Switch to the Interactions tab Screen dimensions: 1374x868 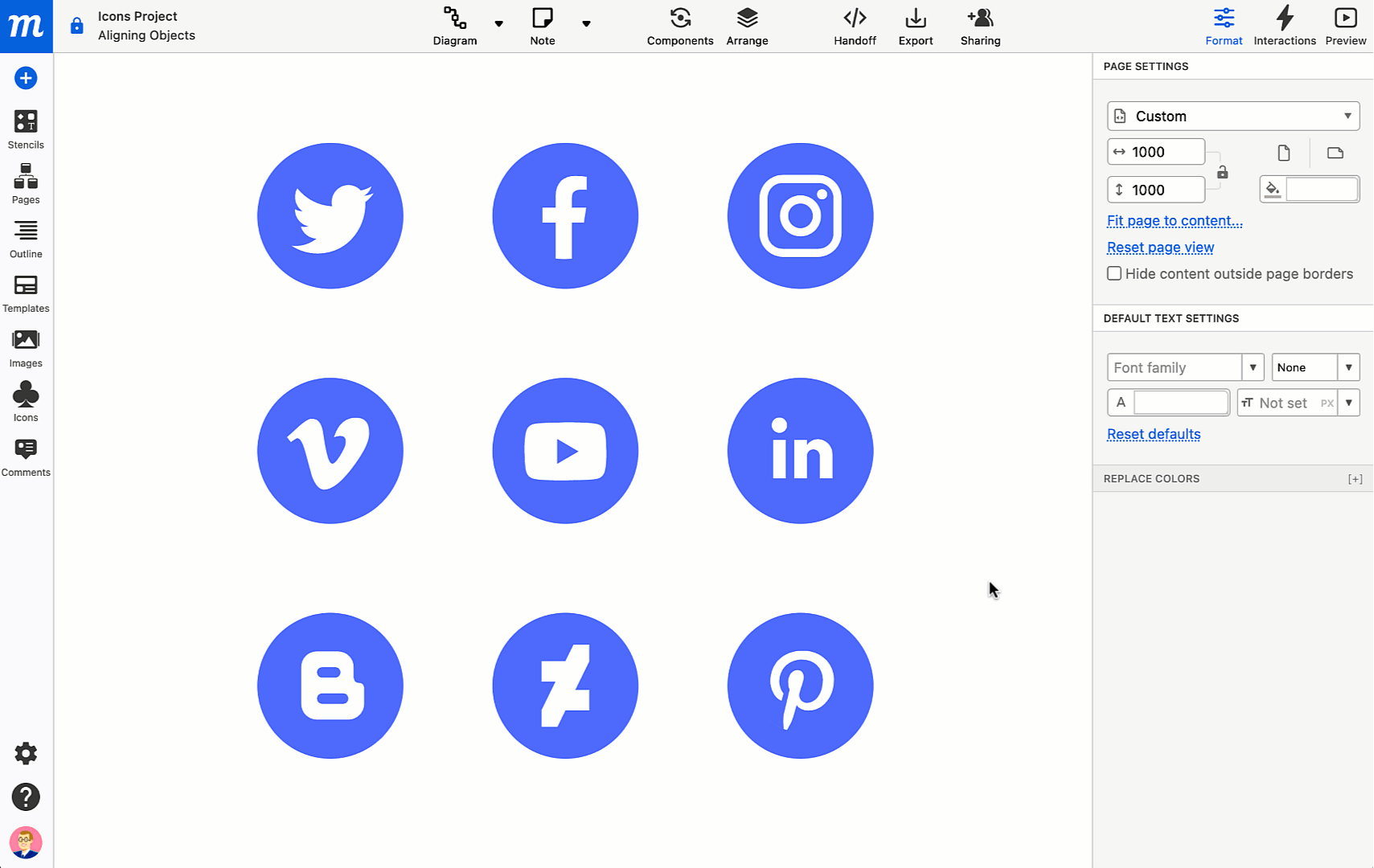point(1284,26)
